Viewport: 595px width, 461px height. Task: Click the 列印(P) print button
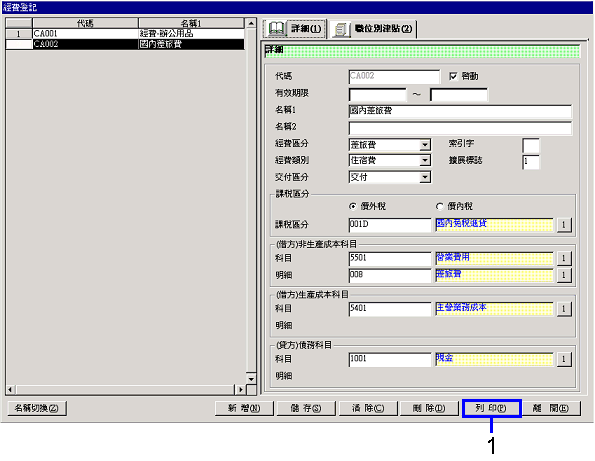point(491,408)
